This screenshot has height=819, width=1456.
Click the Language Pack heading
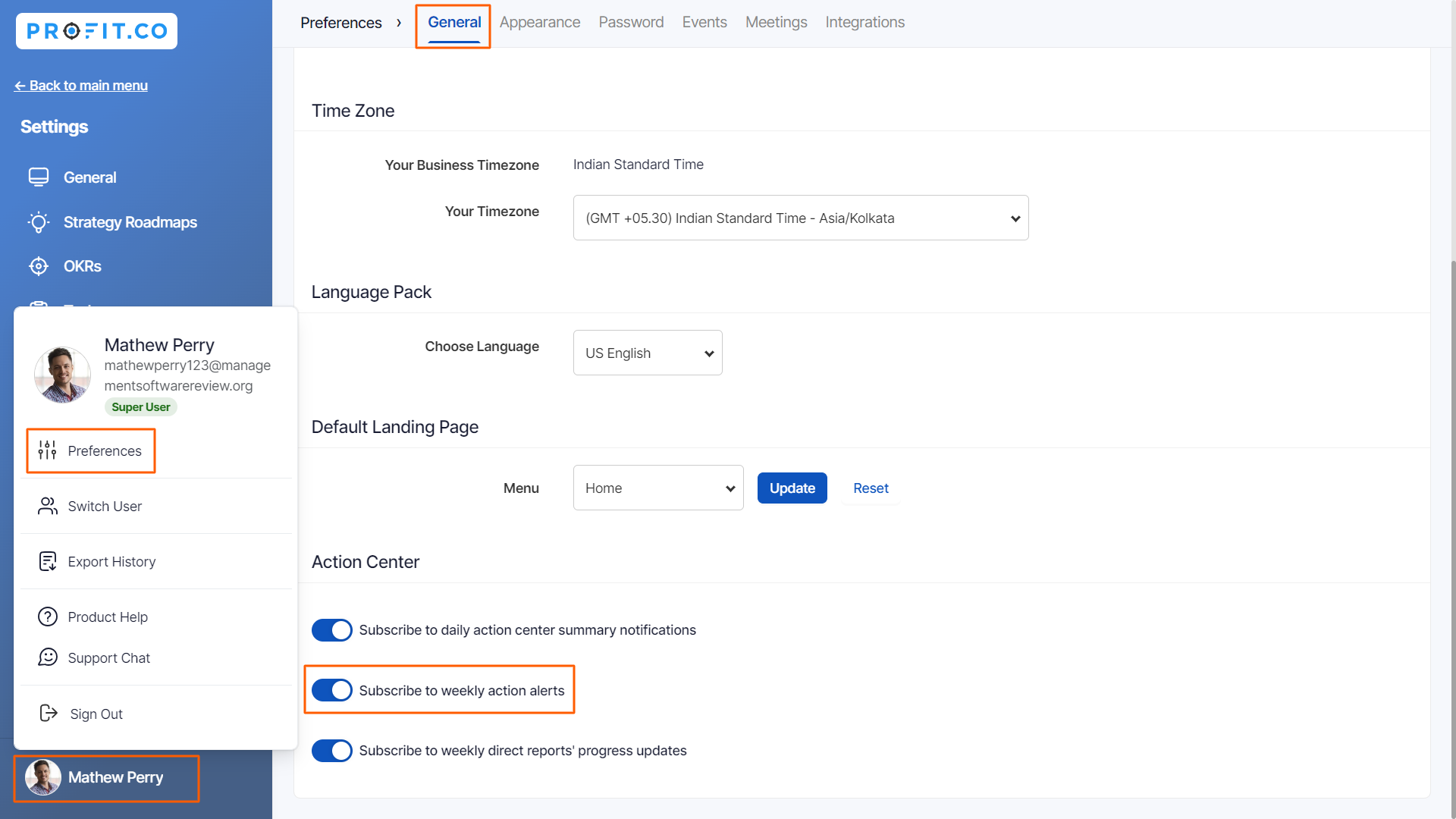[x=372, y=292]
